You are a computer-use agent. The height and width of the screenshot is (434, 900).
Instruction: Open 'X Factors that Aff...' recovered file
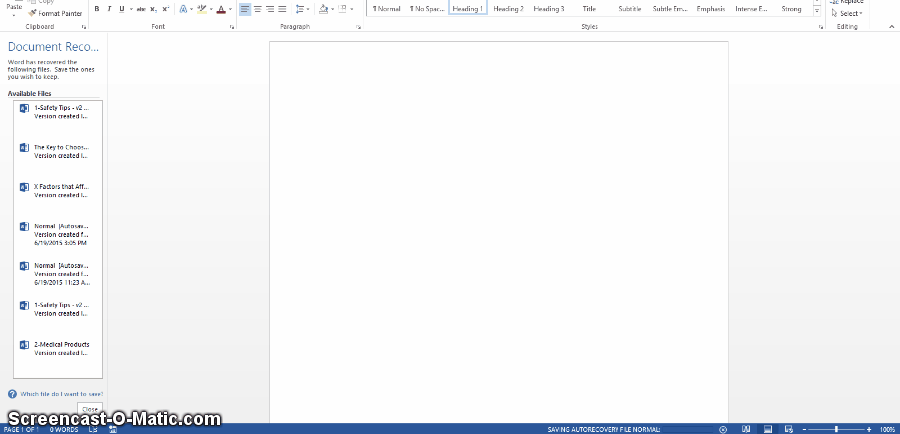tap(58, 191)
